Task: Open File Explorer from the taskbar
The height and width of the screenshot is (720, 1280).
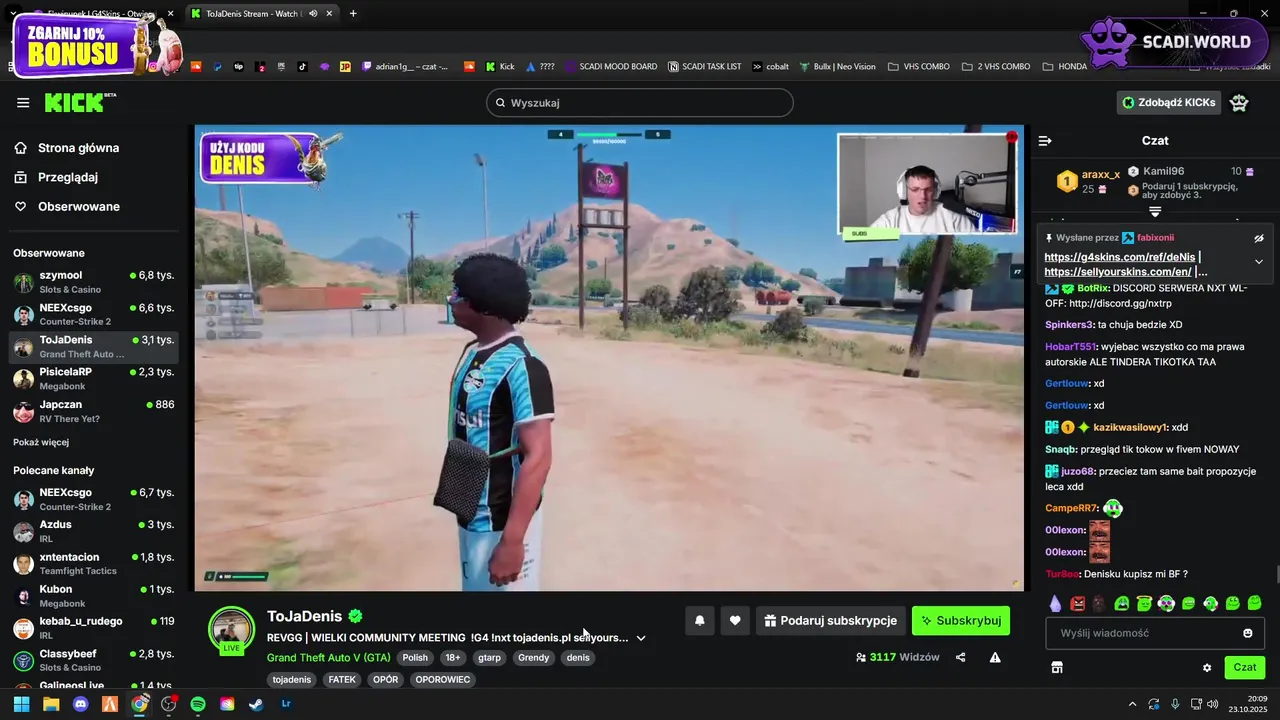Action: tap(51, 704)
